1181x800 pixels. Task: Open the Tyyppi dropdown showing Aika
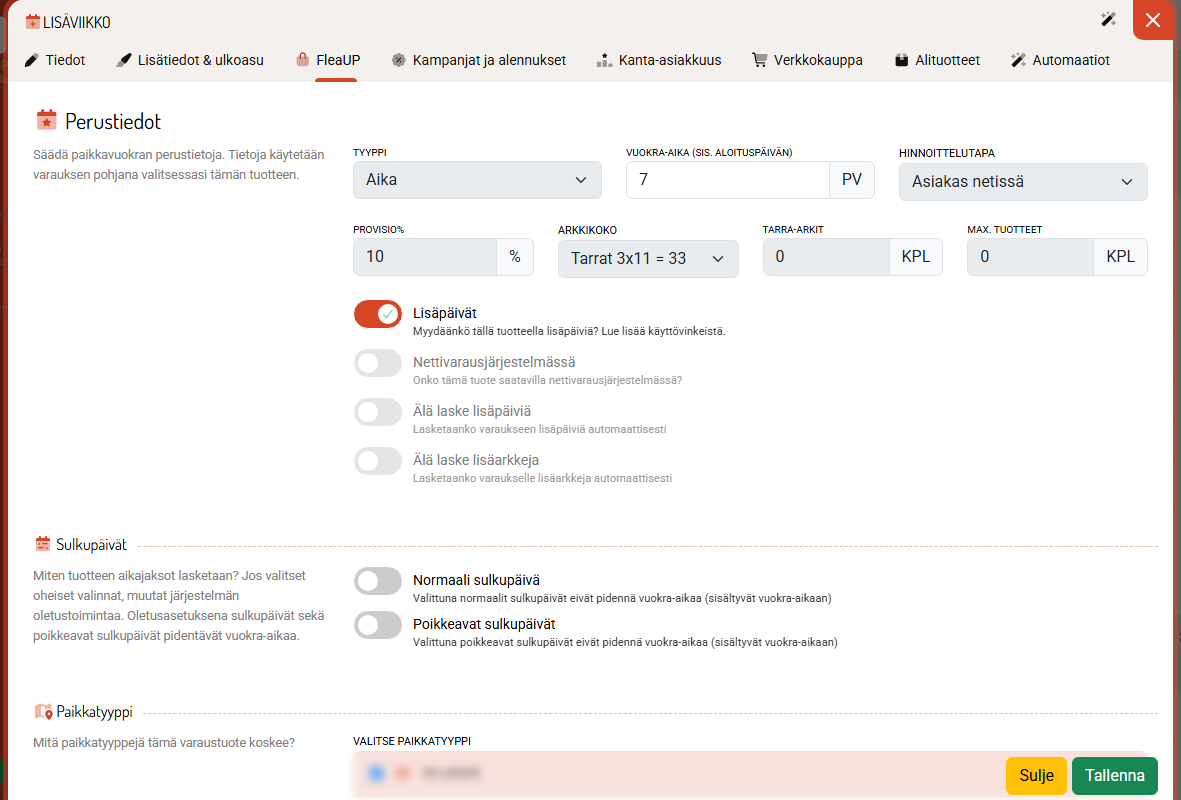click(x=478, y=180)
